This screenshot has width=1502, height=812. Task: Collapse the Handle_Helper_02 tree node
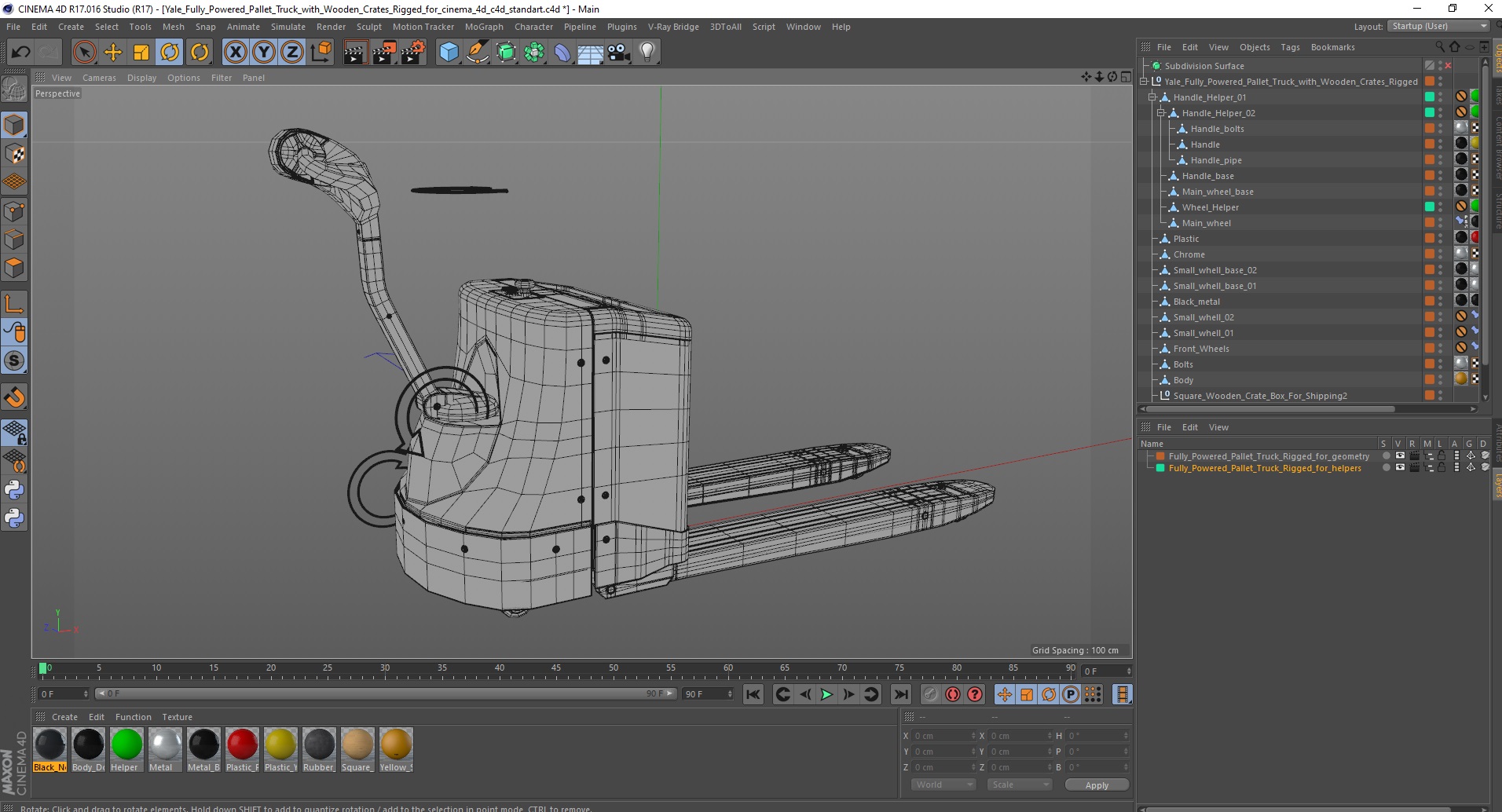pyautogui.click(x=1161, y=113)
